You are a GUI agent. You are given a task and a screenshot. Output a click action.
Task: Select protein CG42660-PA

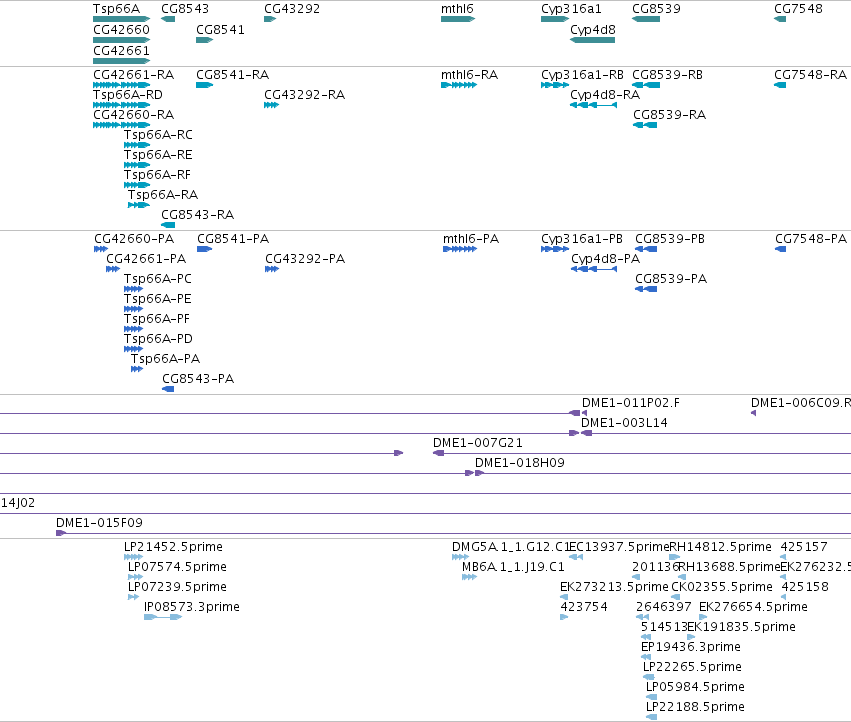coord(101,249)
